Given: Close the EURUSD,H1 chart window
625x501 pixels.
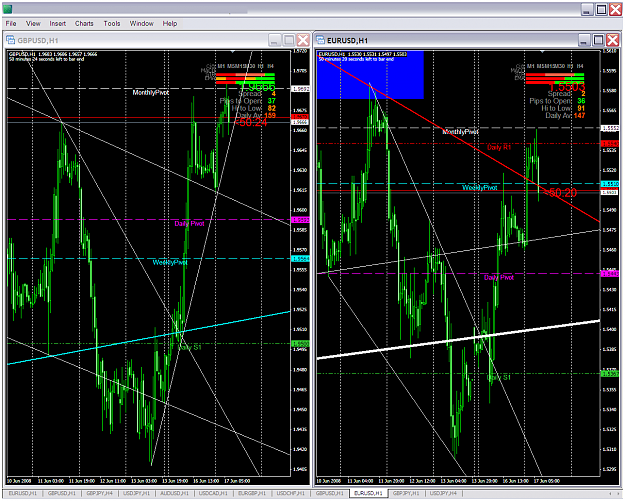Looking at the screenshot, I should tap(613, 40).
